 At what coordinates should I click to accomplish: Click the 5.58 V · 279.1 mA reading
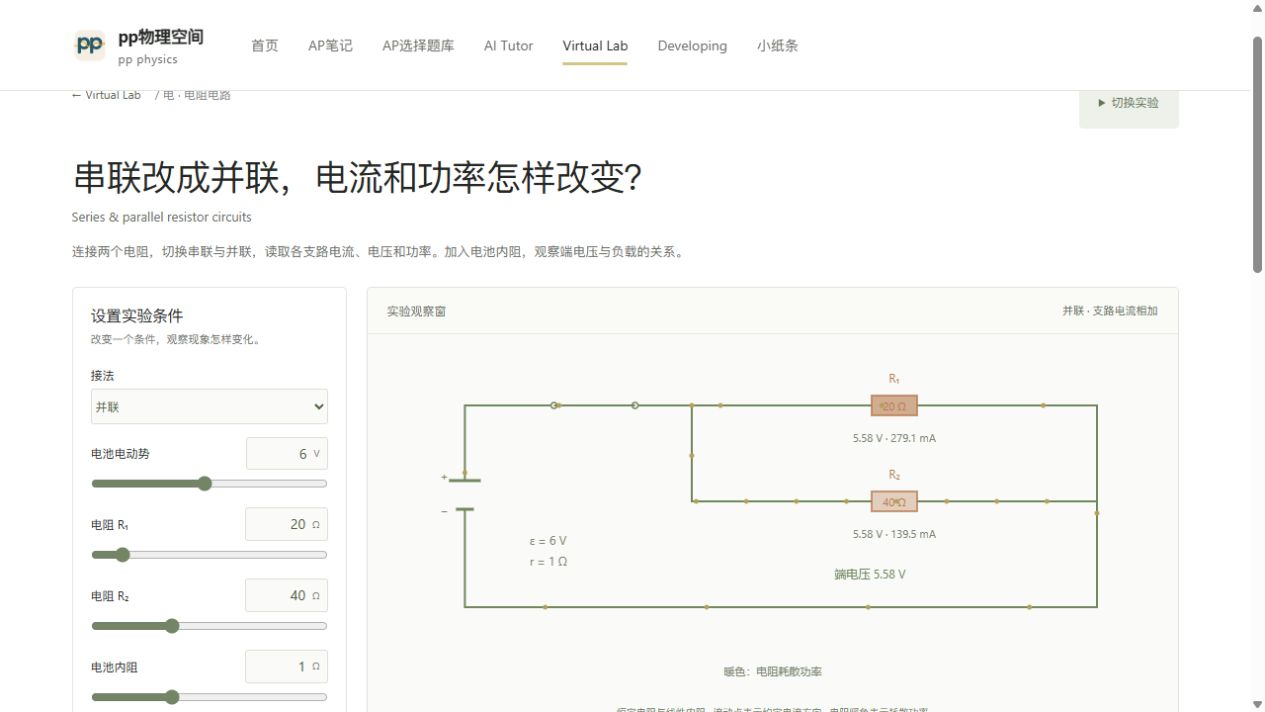[894, 438]
